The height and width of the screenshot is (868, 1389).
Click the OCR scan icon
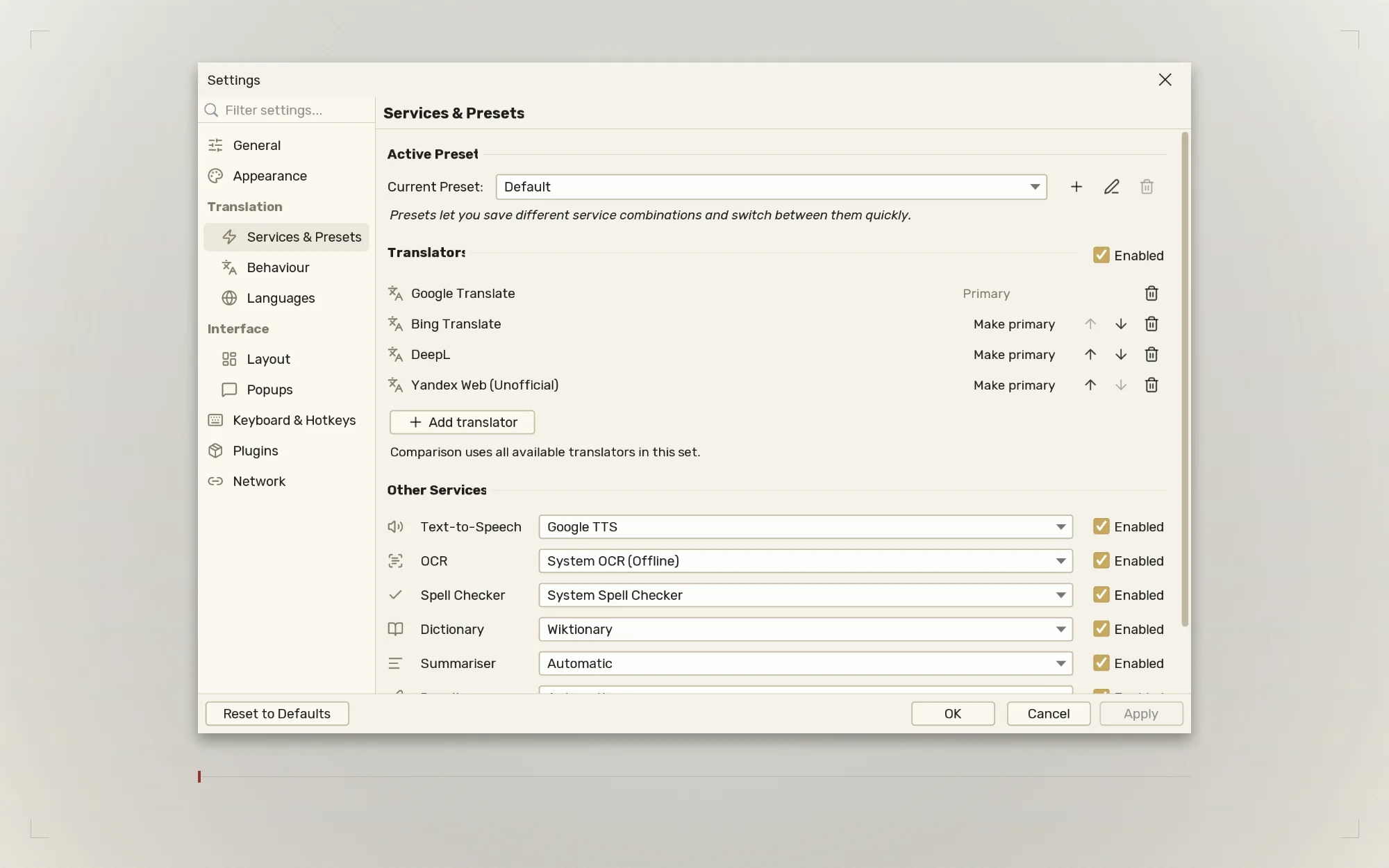pos(395,561)
